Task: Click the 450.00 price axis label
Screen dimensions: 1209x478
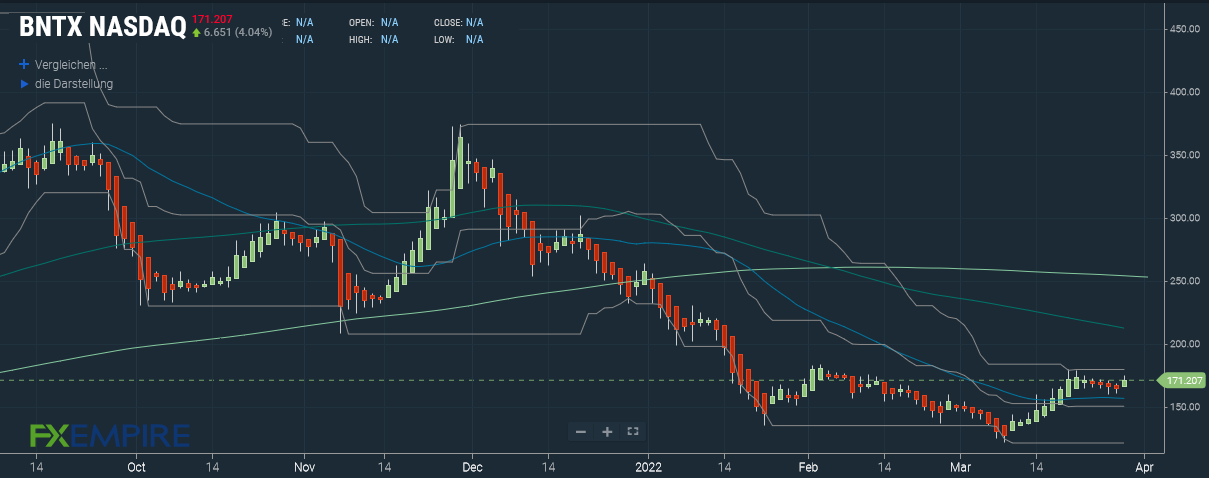Action: pyautogui.click(x=1185, y=30)
